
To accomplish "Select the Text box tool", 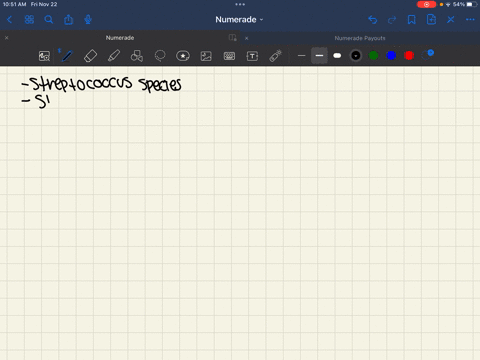I will [252, 56].
